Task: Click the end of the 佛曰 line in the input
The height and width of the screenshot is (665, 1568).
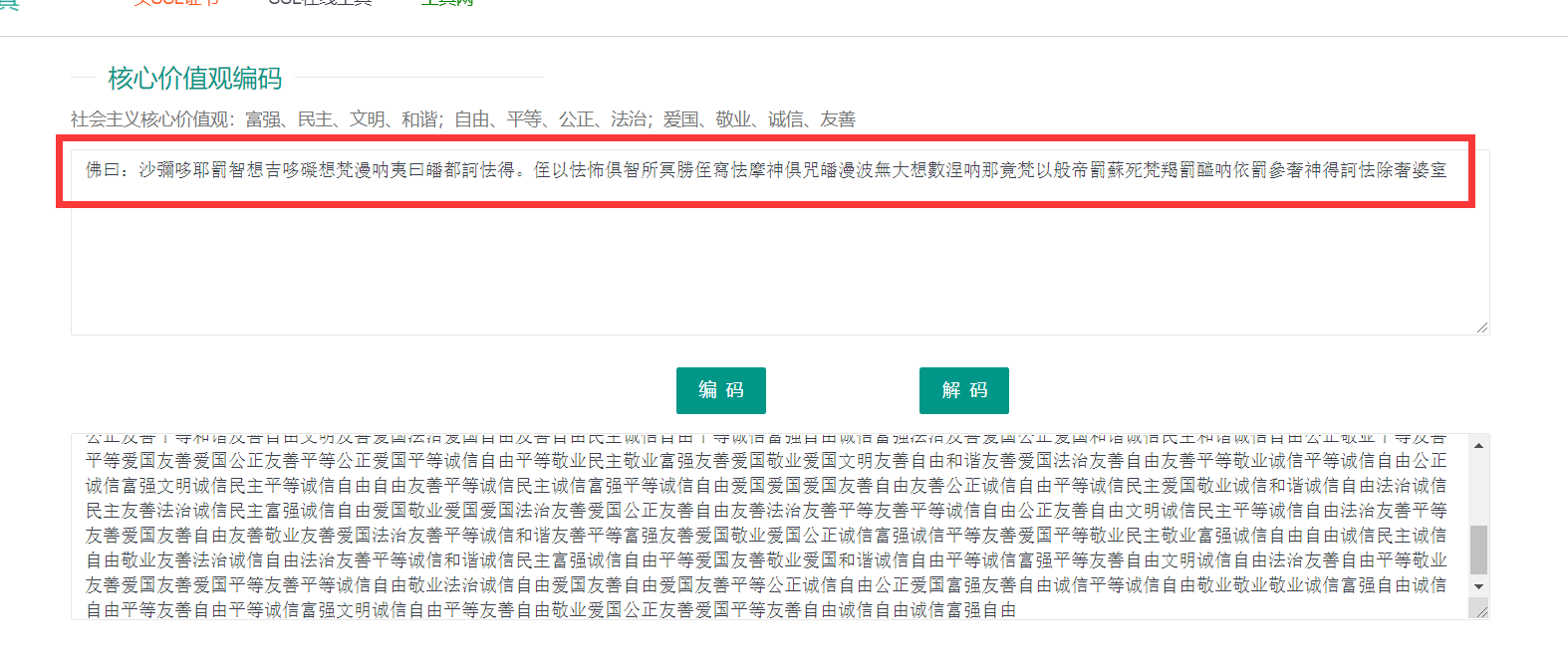Action: click(x=1447, y=170)
